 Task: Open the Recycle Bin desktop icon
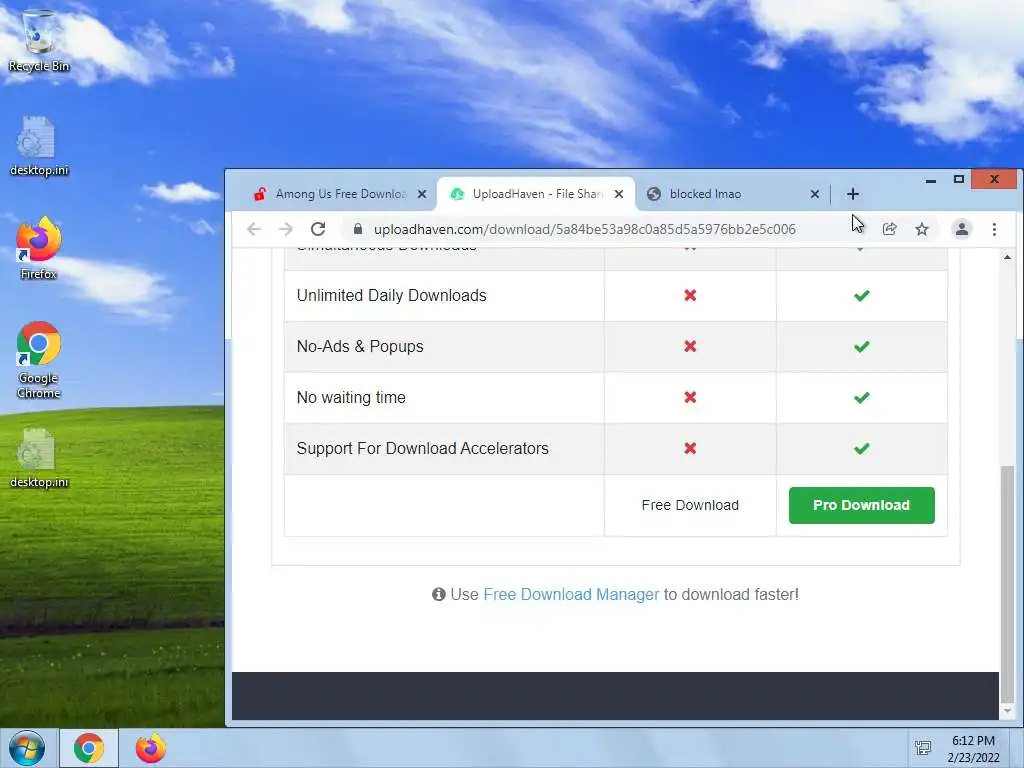point(39,39)
